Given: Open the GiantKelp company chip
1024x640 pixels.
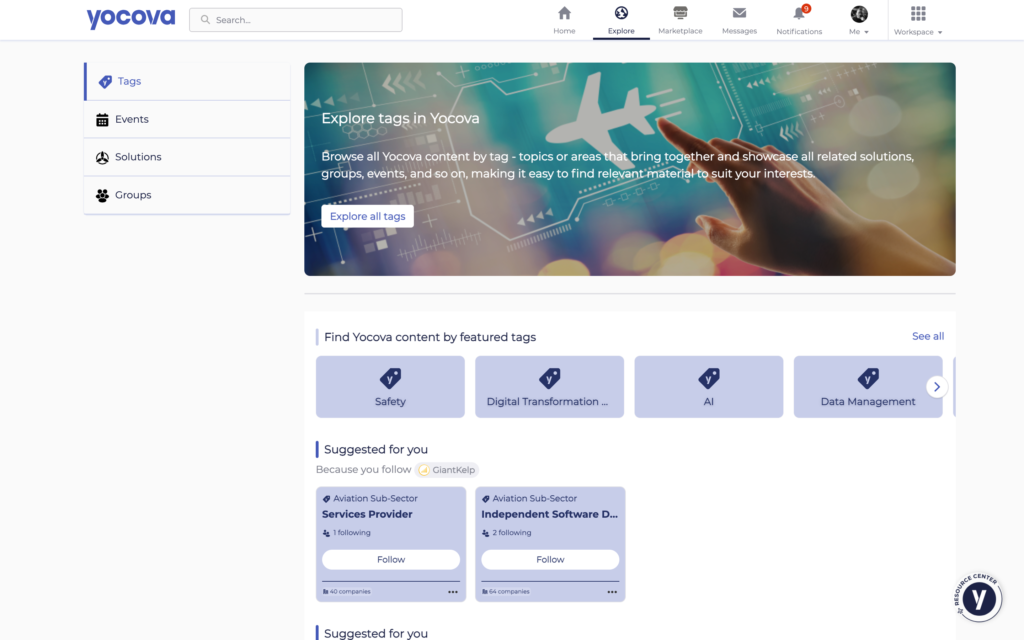Looking at the screenshot, I should point(447,470).
